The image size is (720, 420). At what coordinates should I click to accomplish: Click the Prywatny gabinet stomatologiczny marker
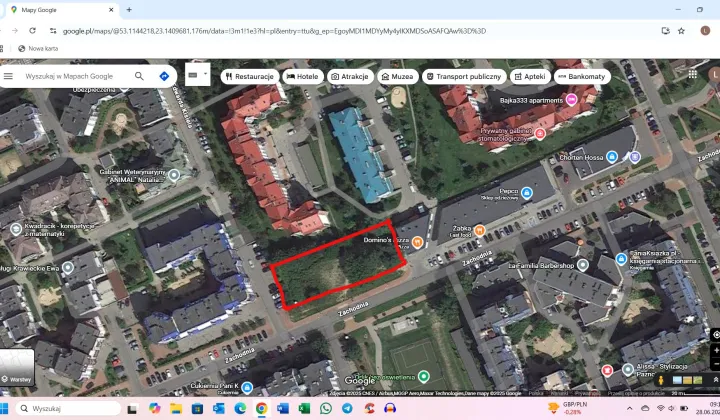[540, 134]
